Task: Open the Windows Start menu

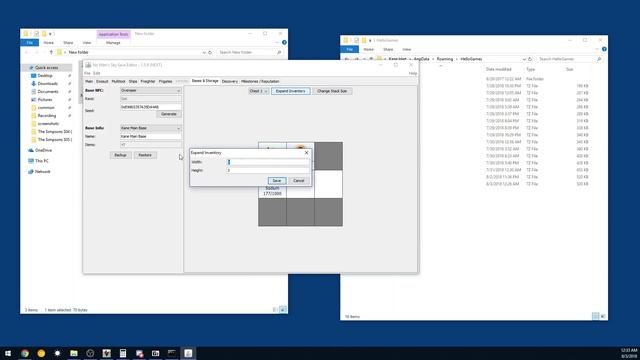Action: (8, 353)
